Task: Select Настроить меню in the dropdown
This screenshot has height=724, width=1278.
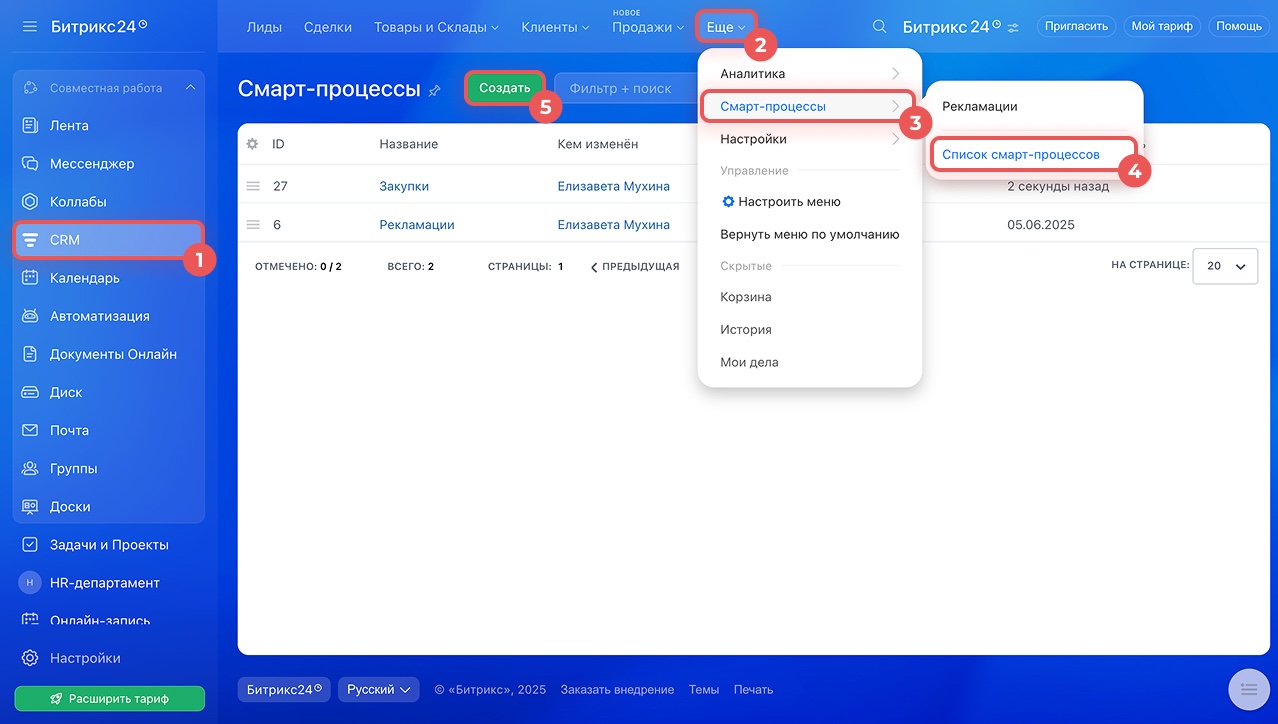Action: pos(780,202)
